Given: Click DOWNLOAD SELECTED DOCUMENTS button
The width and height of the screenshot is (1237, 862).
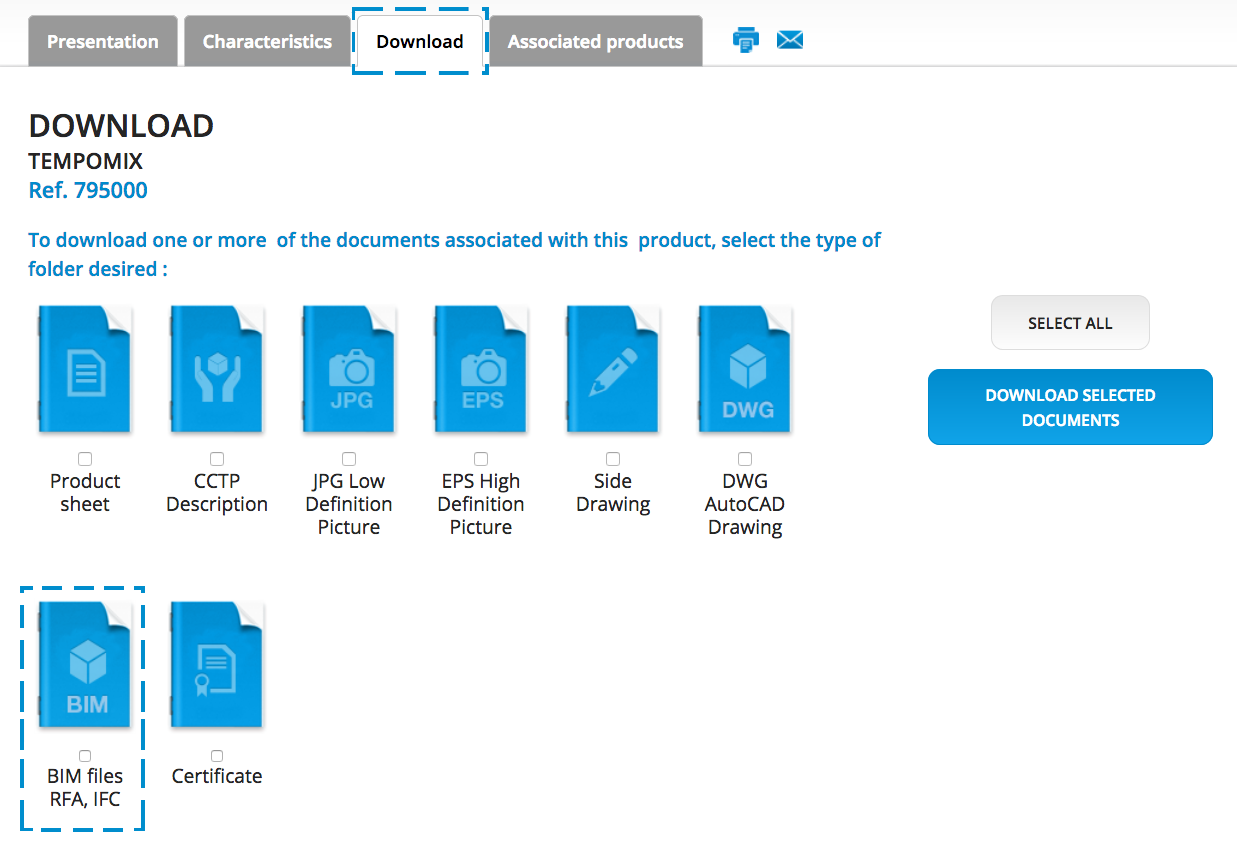Looking at the screenshot, I should tap(1070, 407).
